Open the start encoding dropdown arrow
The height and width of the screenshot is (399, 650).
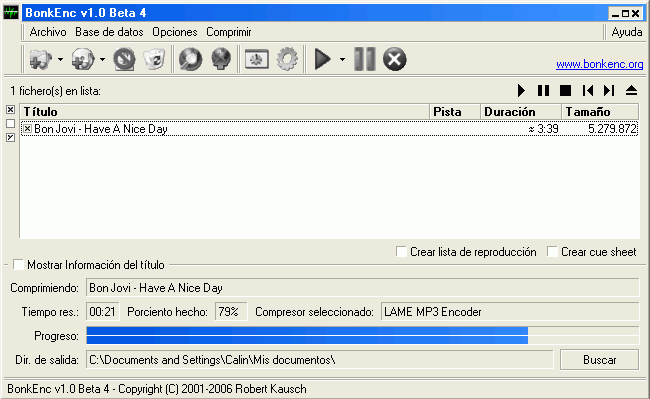click(x=342, y=59)
